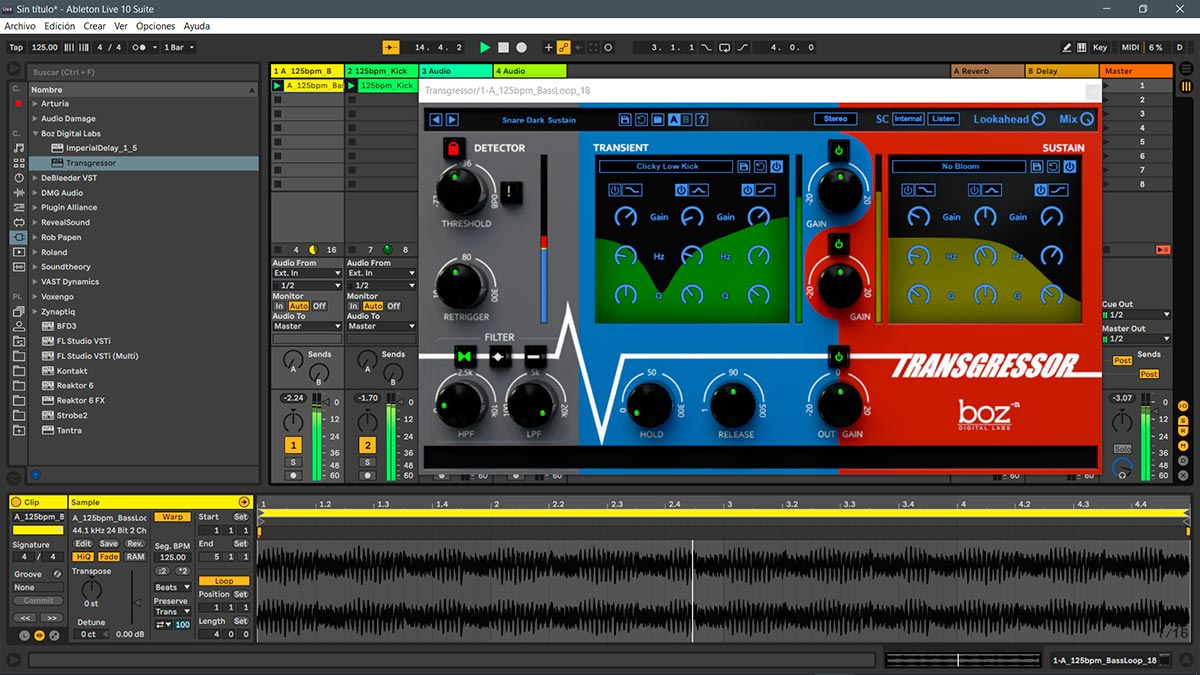Click the Hot-Swap Groove icon

(57, 574)
